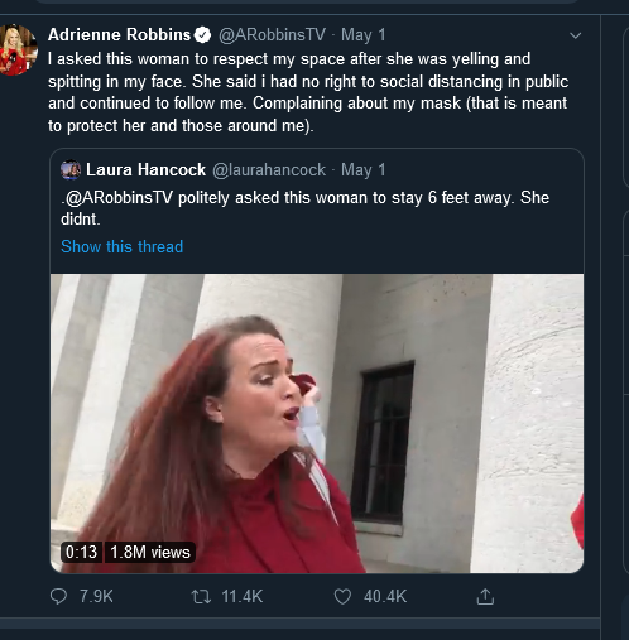Click the 11.4K retweets count

click(241, 596)
